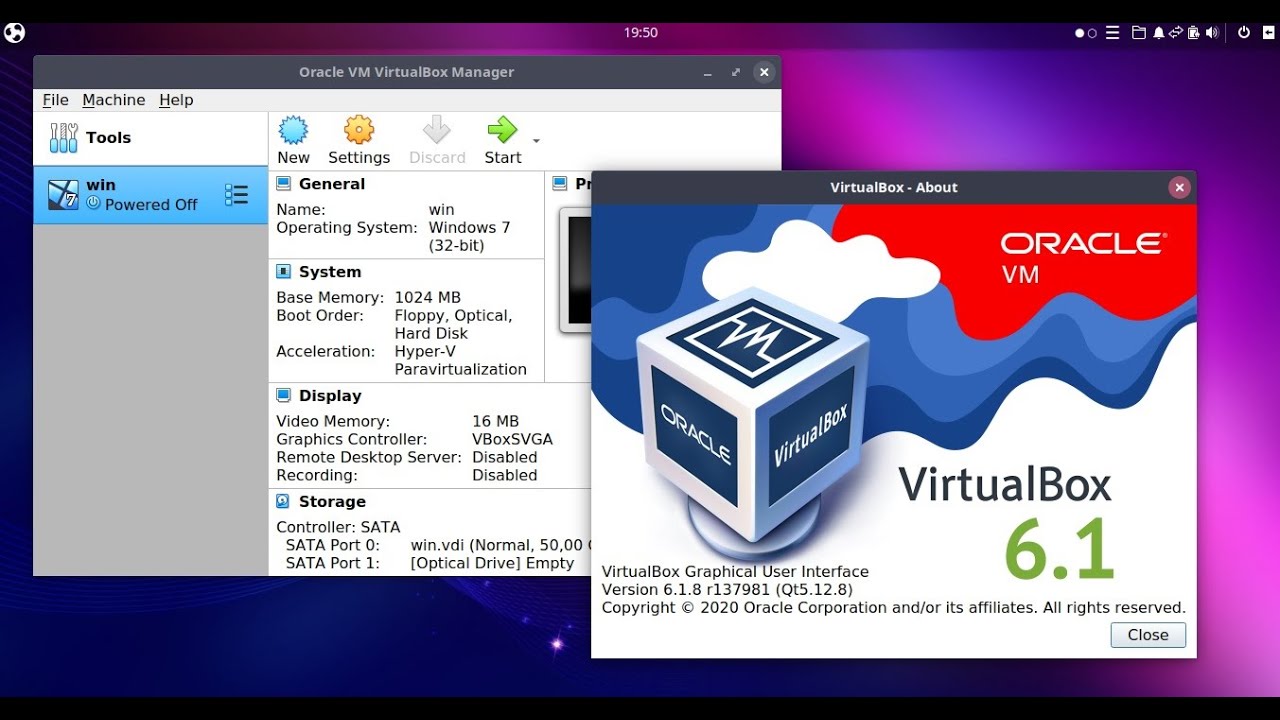Open the Storage section header
Screen dimensions: 1280x720
pyautogui.click(x=332, y=502)
